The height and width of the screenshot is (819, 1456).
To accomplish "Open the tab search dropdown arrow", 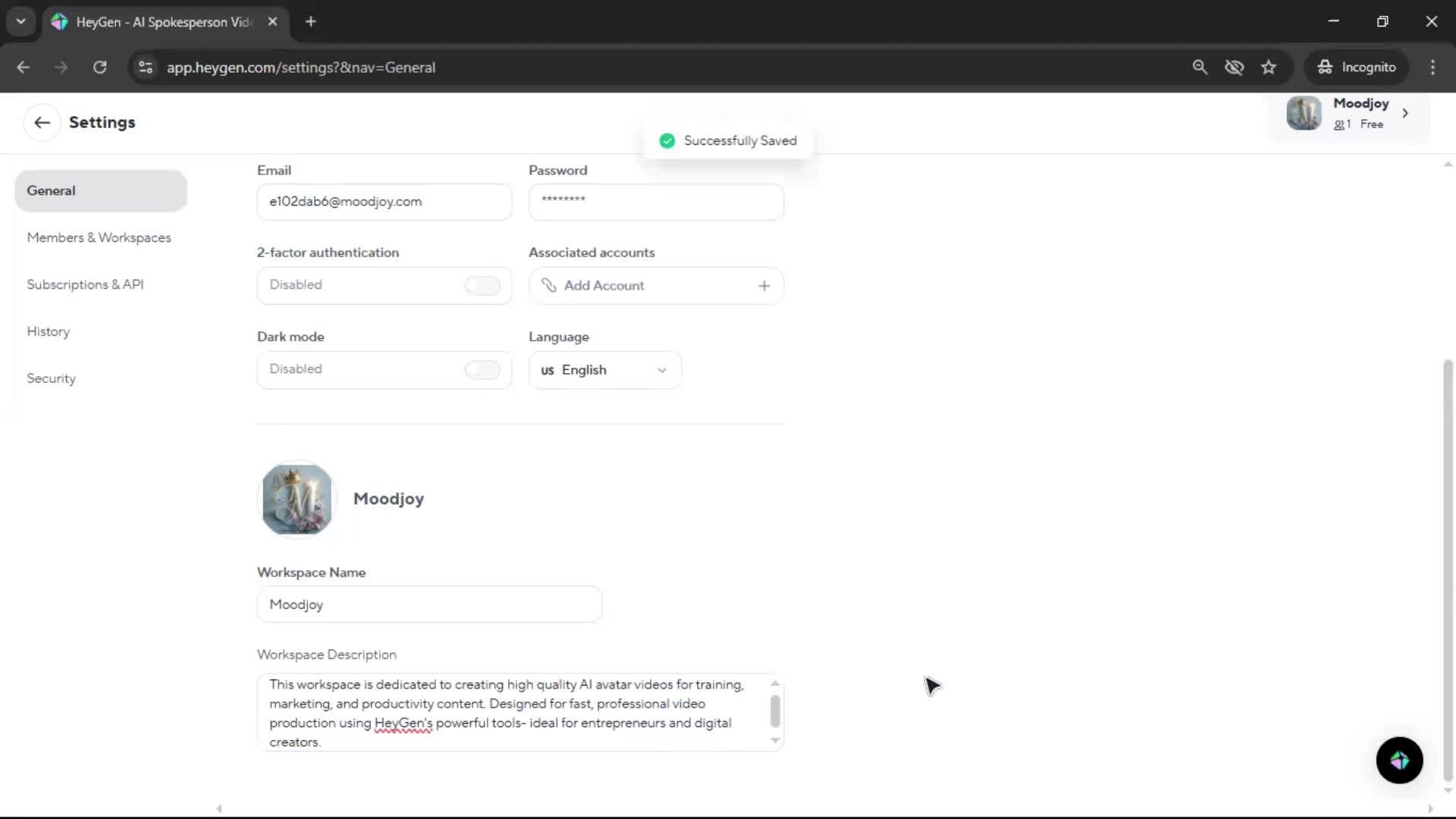I will coord(20,21).
